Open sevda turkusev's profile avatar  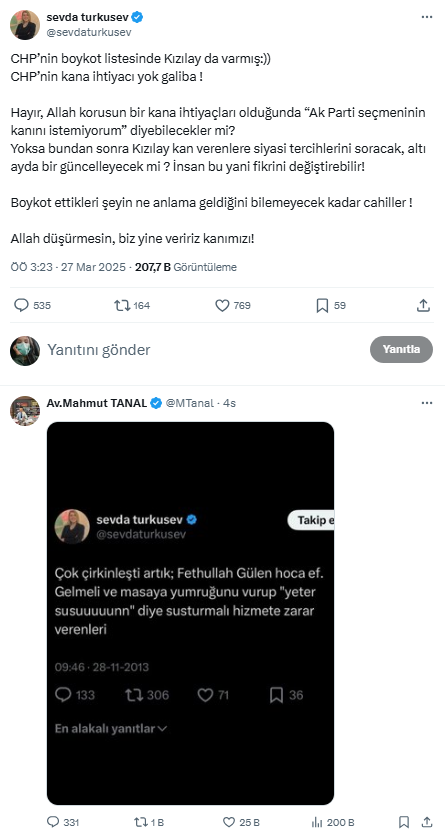(25, 25)
